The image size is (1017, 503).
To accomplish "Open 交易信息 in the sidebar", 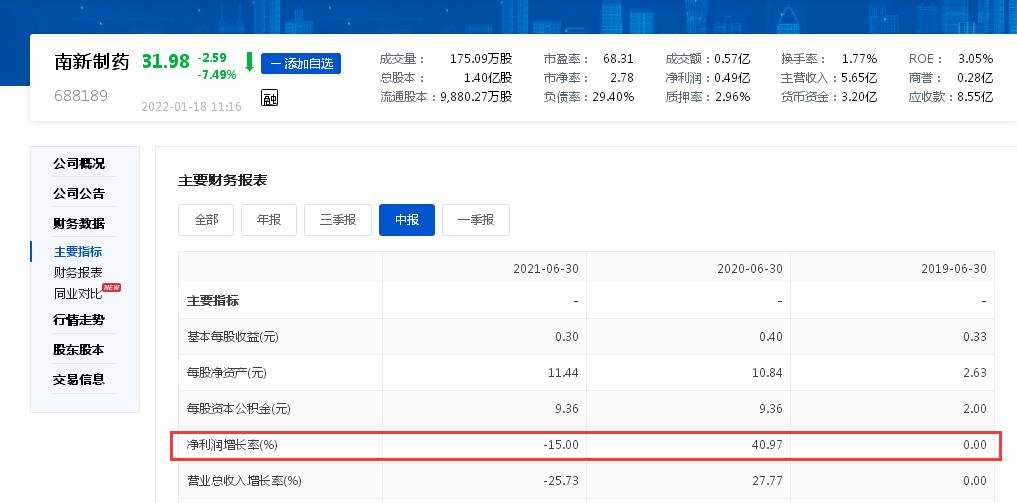I will pos(79,379).
